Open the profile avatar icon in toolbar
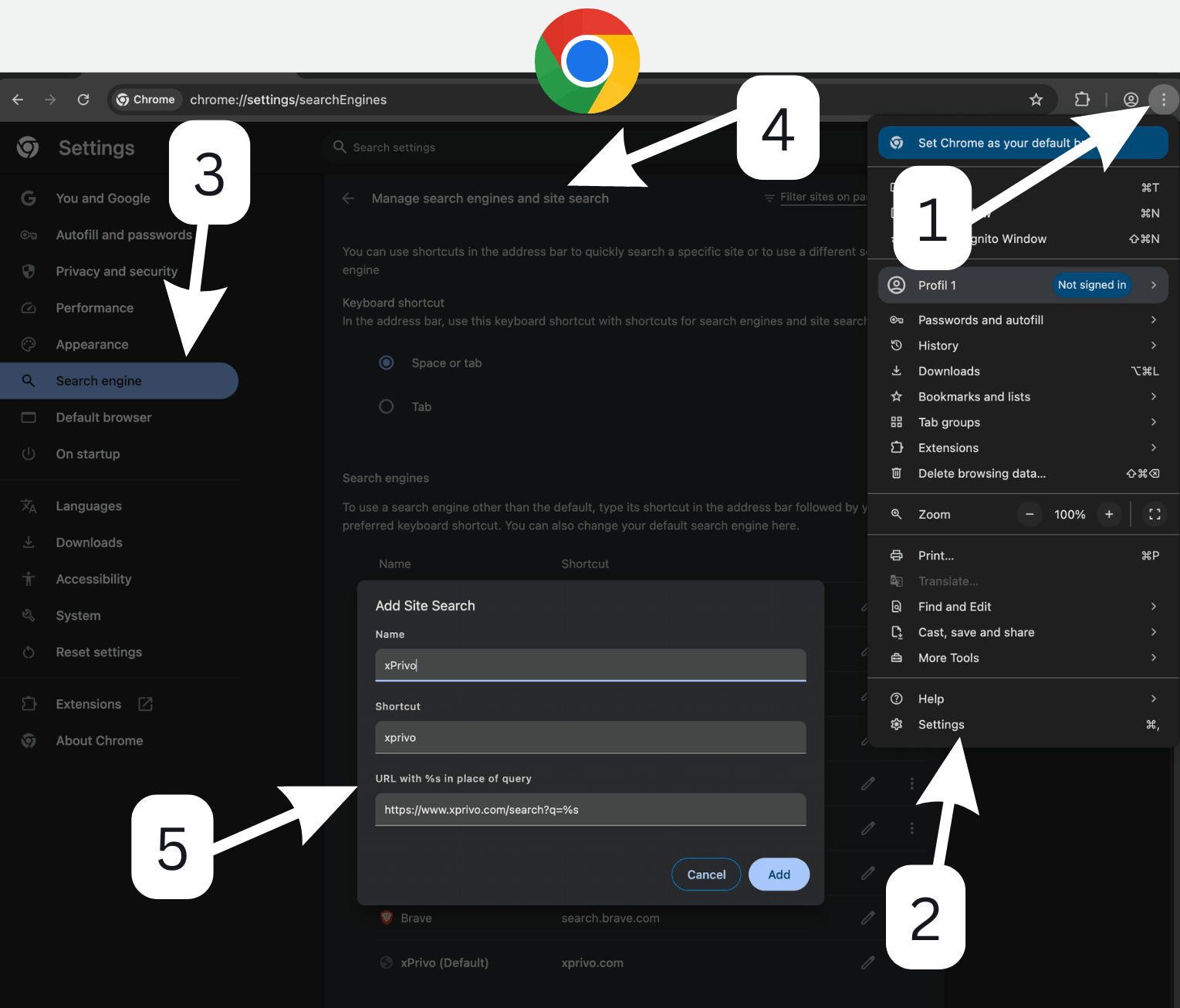Viewport: 1180px width, 1008px height. tap(1131, 100)
